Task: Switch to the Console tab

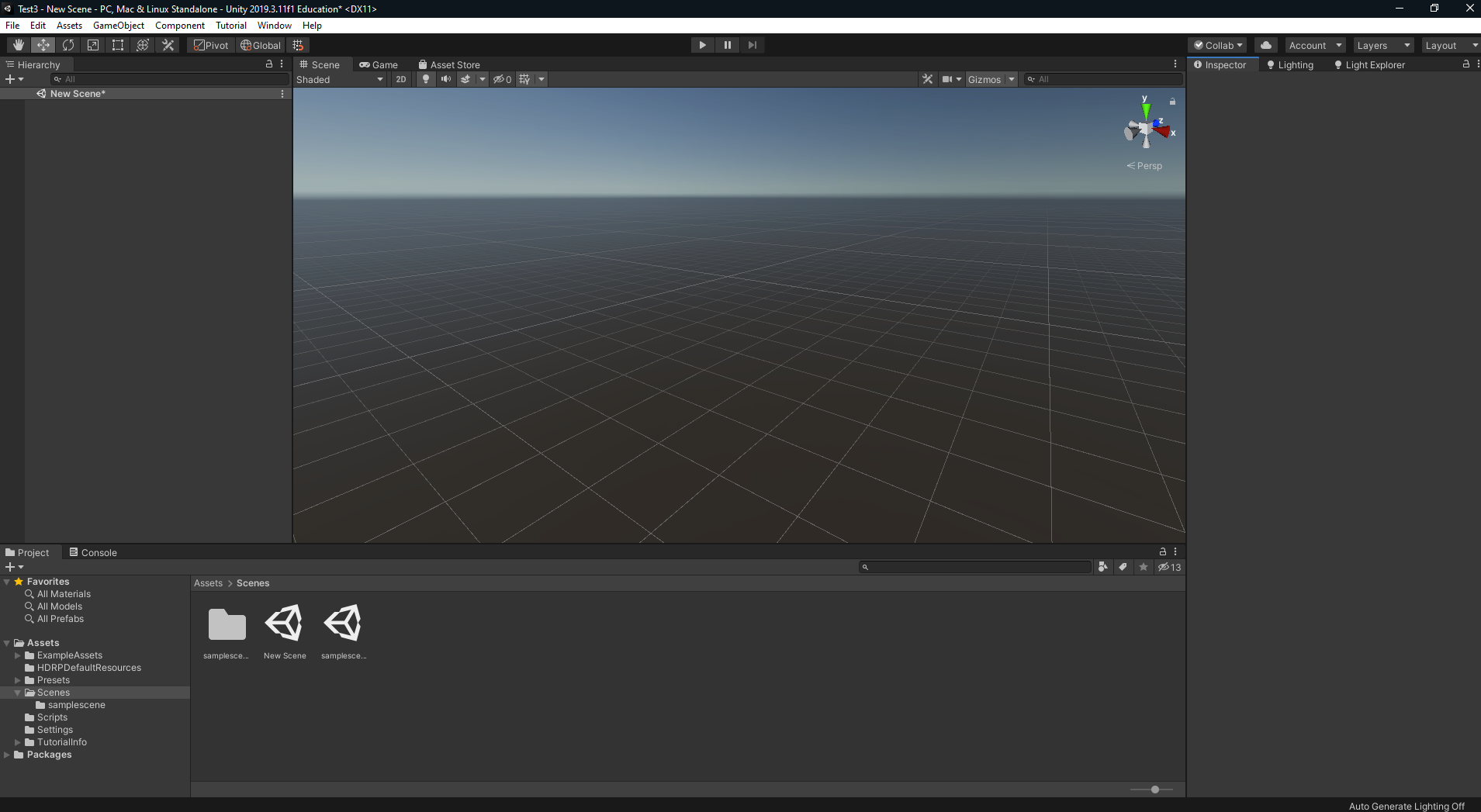Action: pos(93,553)
